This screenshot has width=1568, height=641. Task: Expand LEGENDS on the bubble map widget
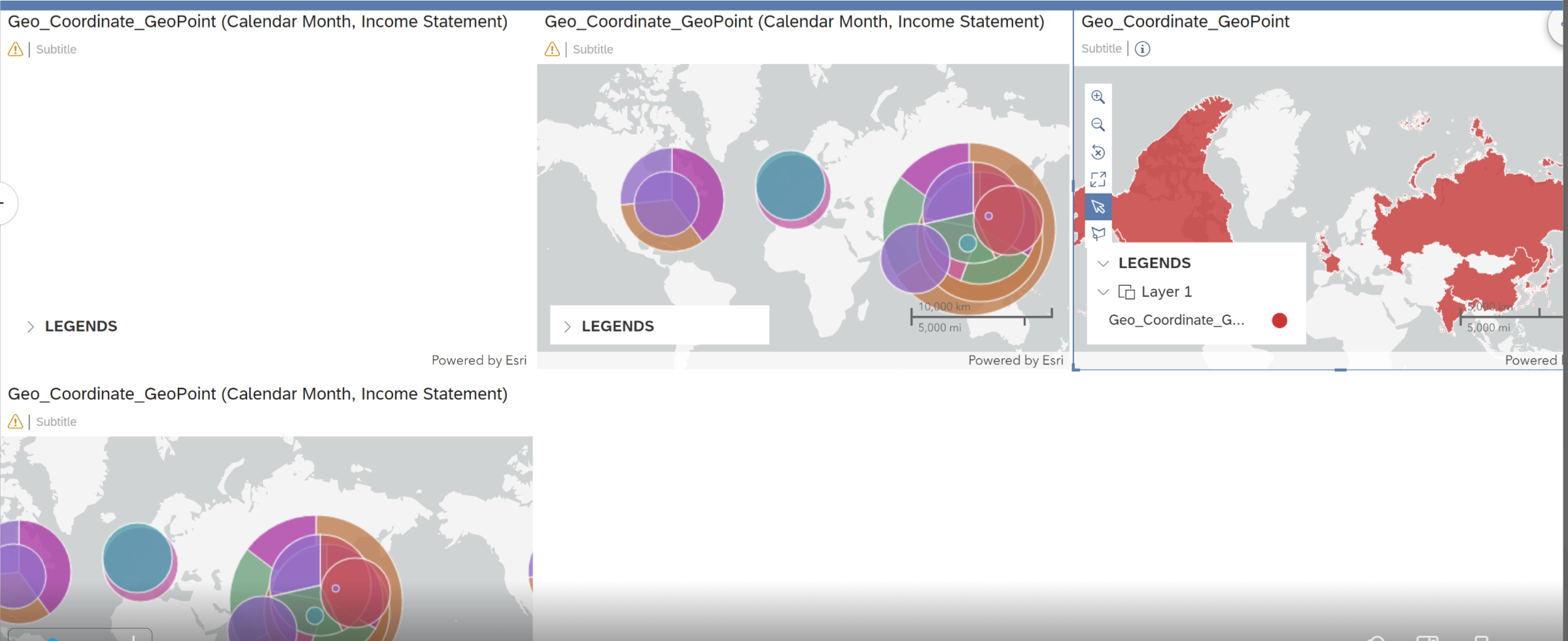click(567, 326)
